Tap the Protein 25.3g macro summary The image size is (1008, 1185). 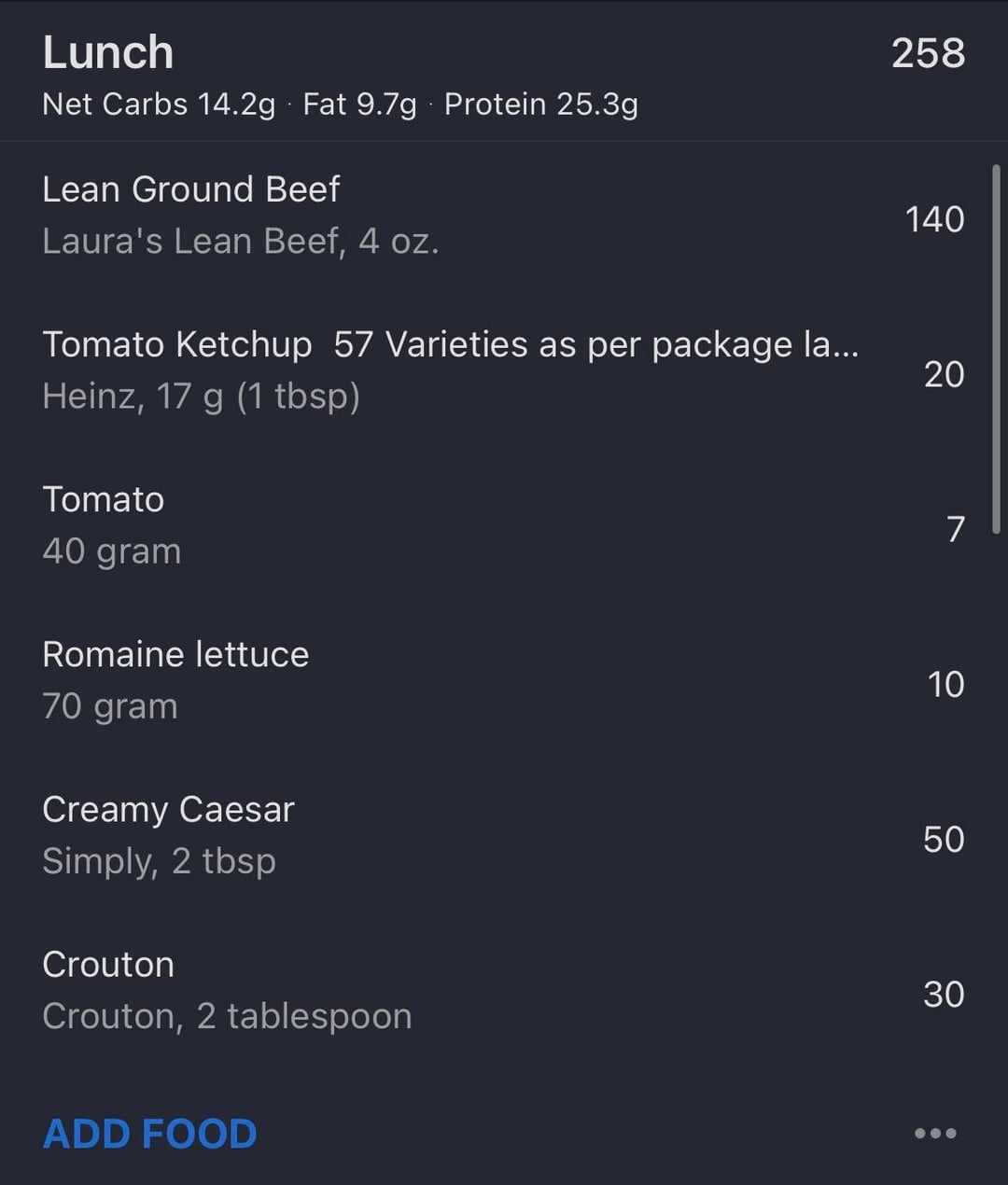(540, 105)
